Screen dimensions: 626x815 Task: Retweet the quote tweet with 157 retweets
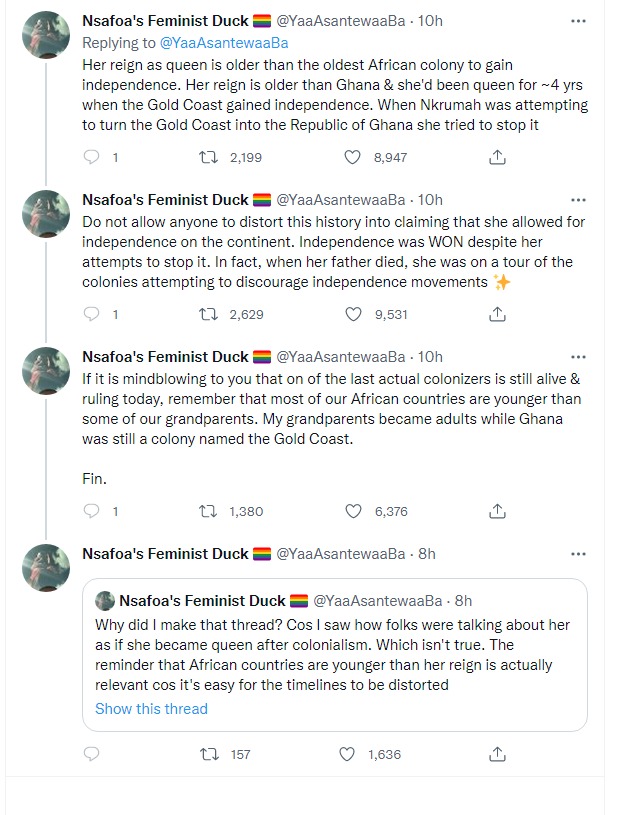[x=208, y=754]
